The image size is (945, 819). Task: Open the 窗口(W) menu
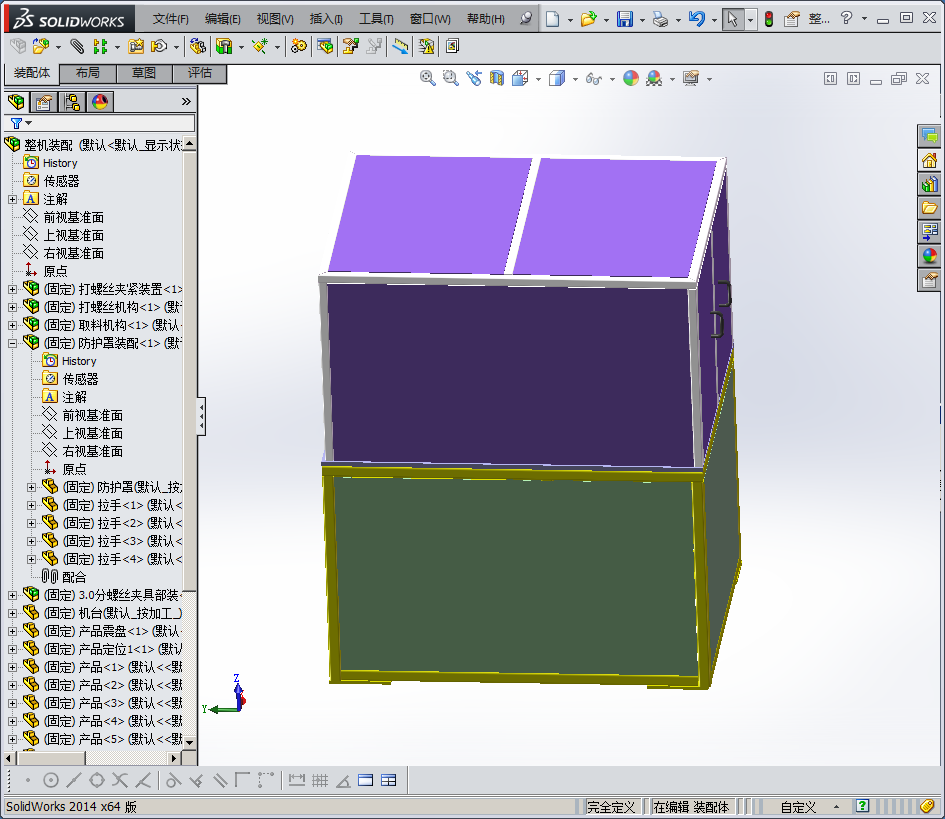coord(430,19)
